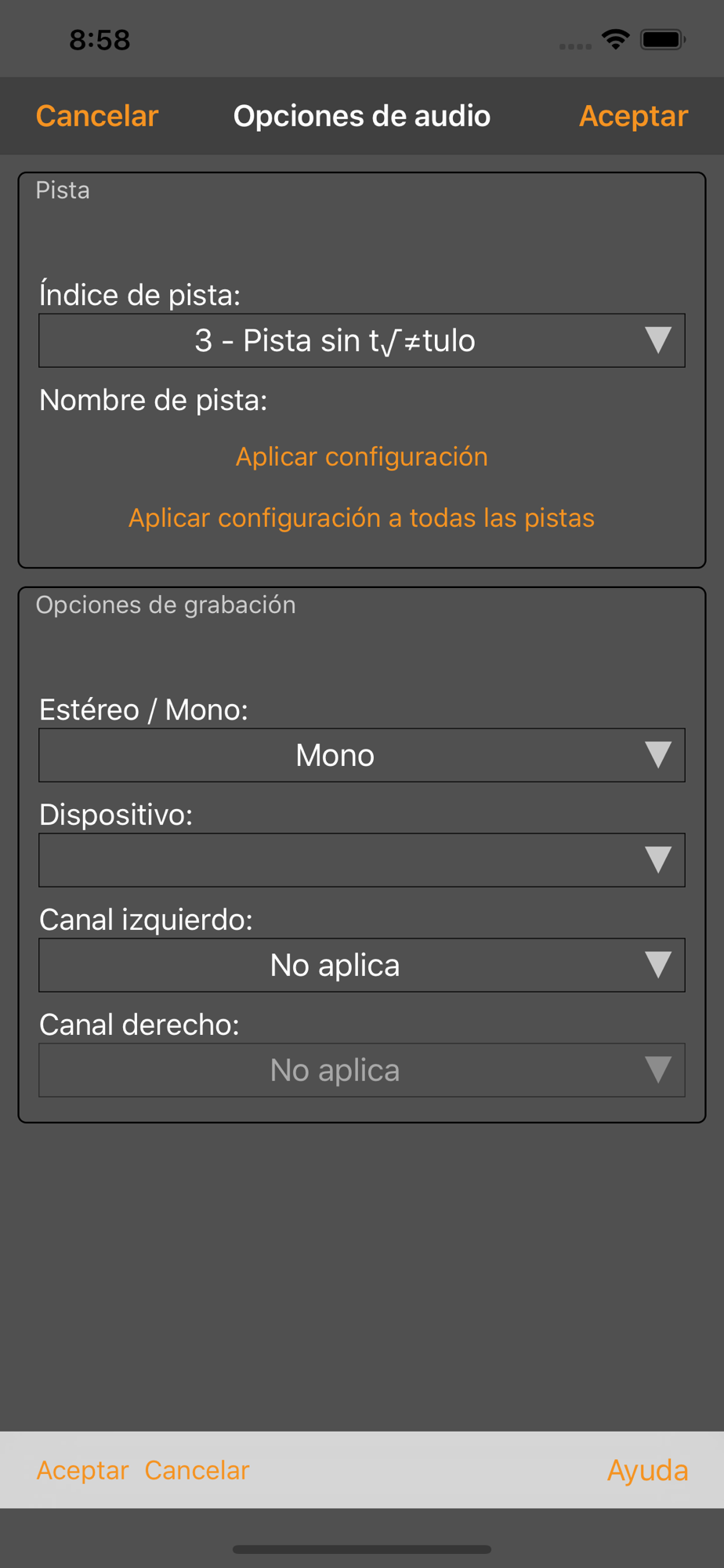This screenshot has height=1568, width=724.
Task: Tap the cellular signal dots
Action: 575,46
